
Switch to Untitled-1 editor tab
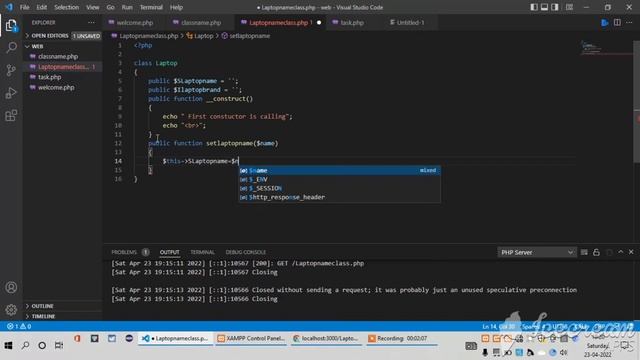pyautogui.click(x=411, y=22)
